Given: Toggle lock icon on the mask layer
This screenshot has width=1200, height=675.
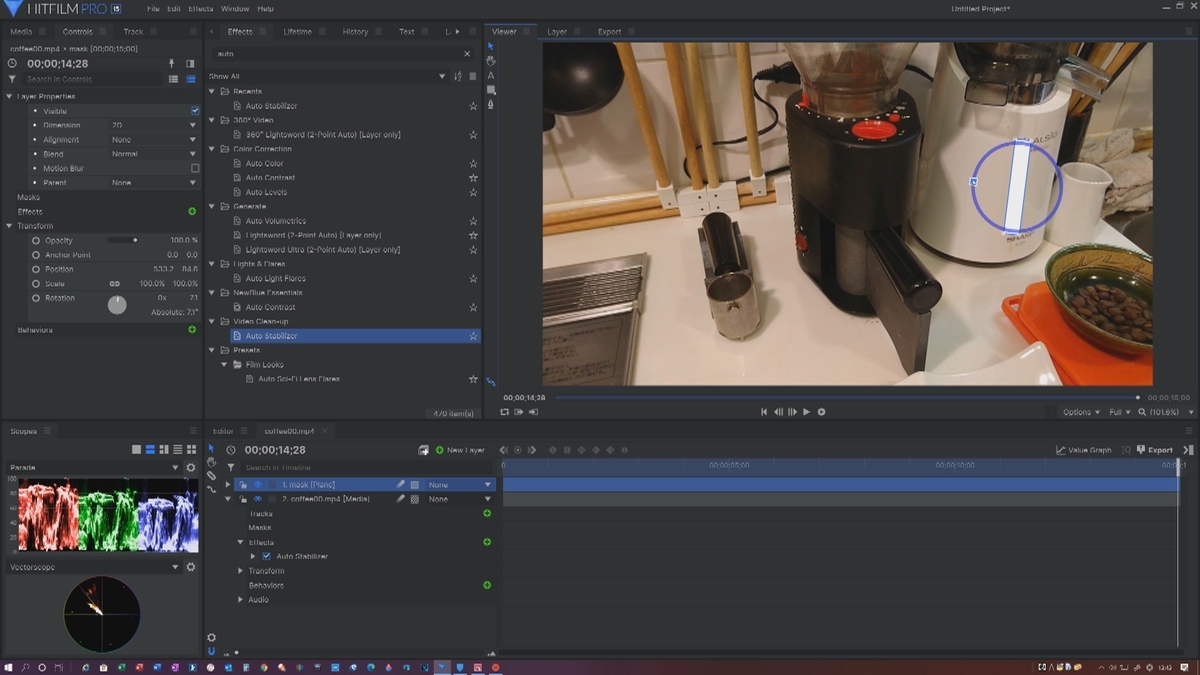Looking at the screenshot, I should click(243, 484).
